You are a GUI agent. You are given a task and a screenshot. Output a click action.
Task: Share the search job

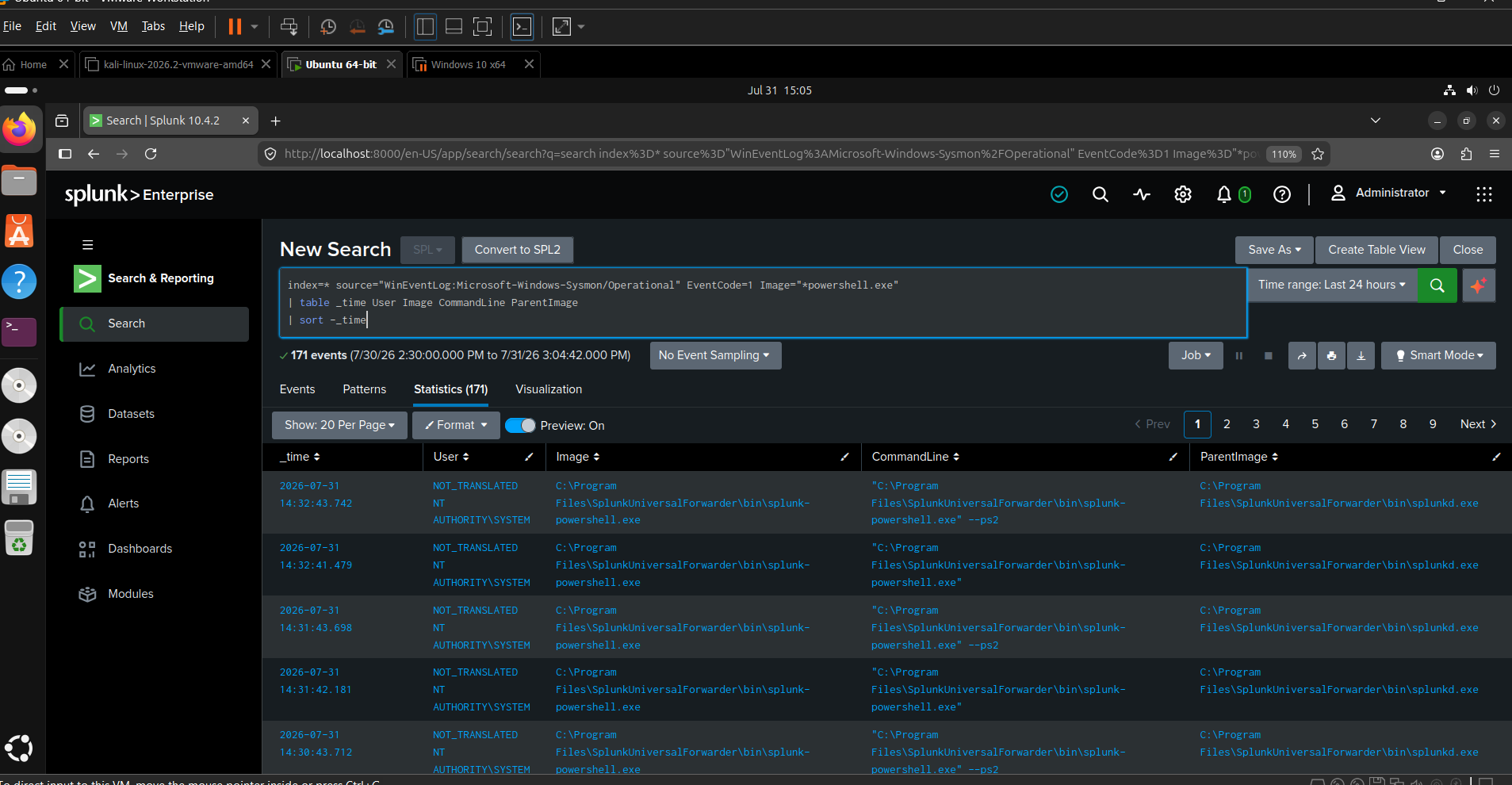tap(1302, 356)
